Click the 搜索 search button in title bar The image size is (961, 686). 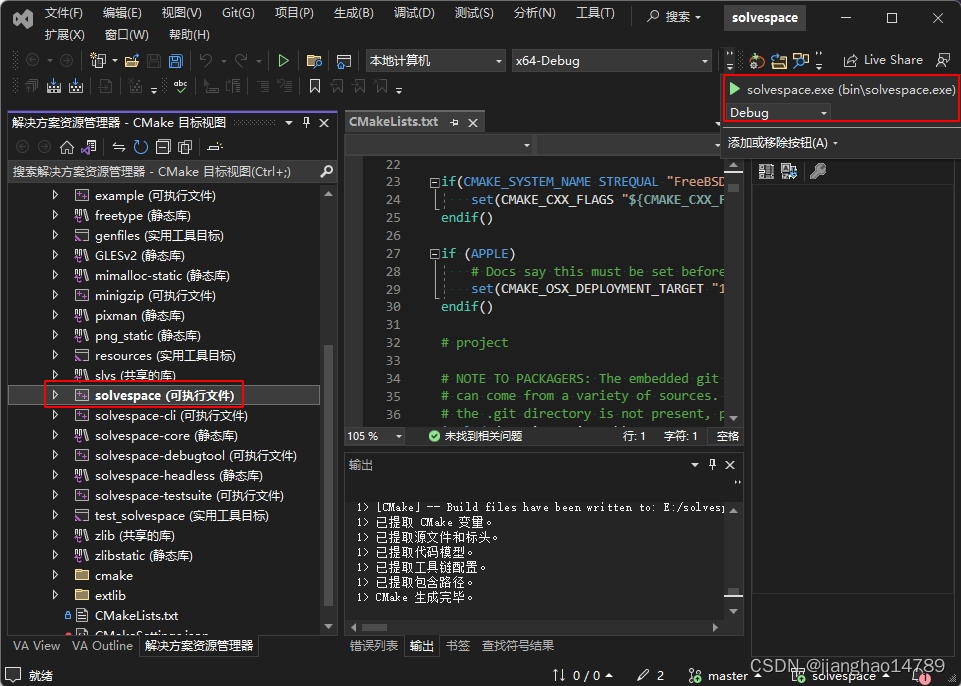click(674, 17)
